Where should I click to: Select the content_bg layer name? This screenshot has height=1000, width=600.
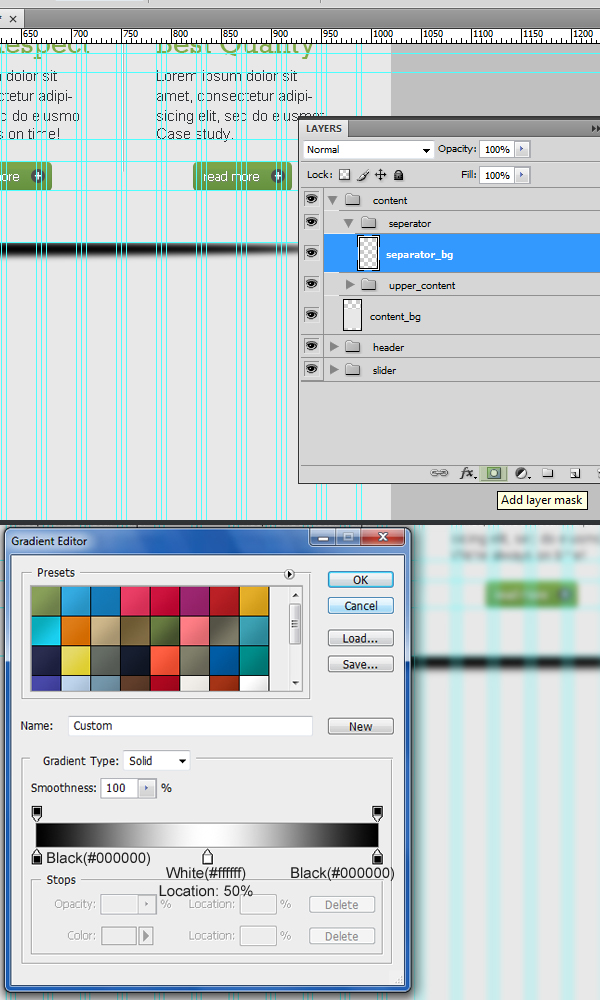tap(395, 316)
